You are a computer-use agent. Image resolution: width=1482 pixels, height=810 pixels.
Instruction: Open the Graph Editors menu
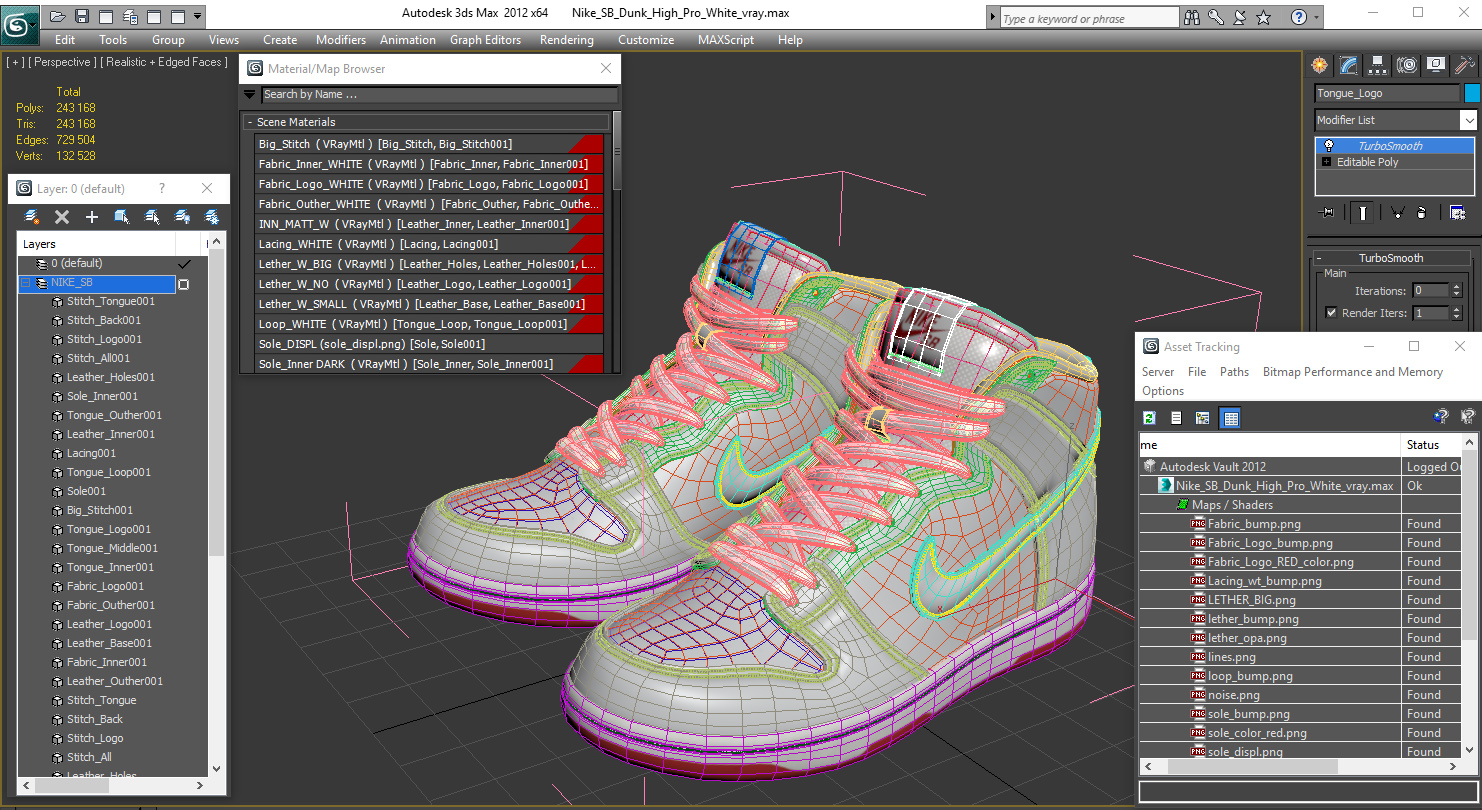tap(485, 40)
